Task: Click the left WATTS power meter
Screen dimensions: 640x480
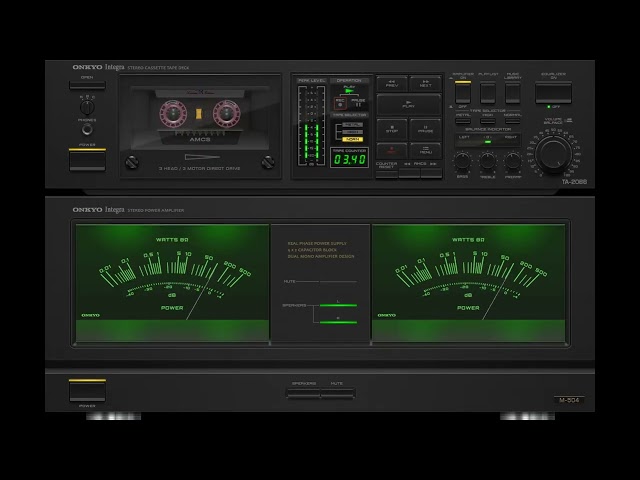Action: pyautogui.click(x=172, y=282)
